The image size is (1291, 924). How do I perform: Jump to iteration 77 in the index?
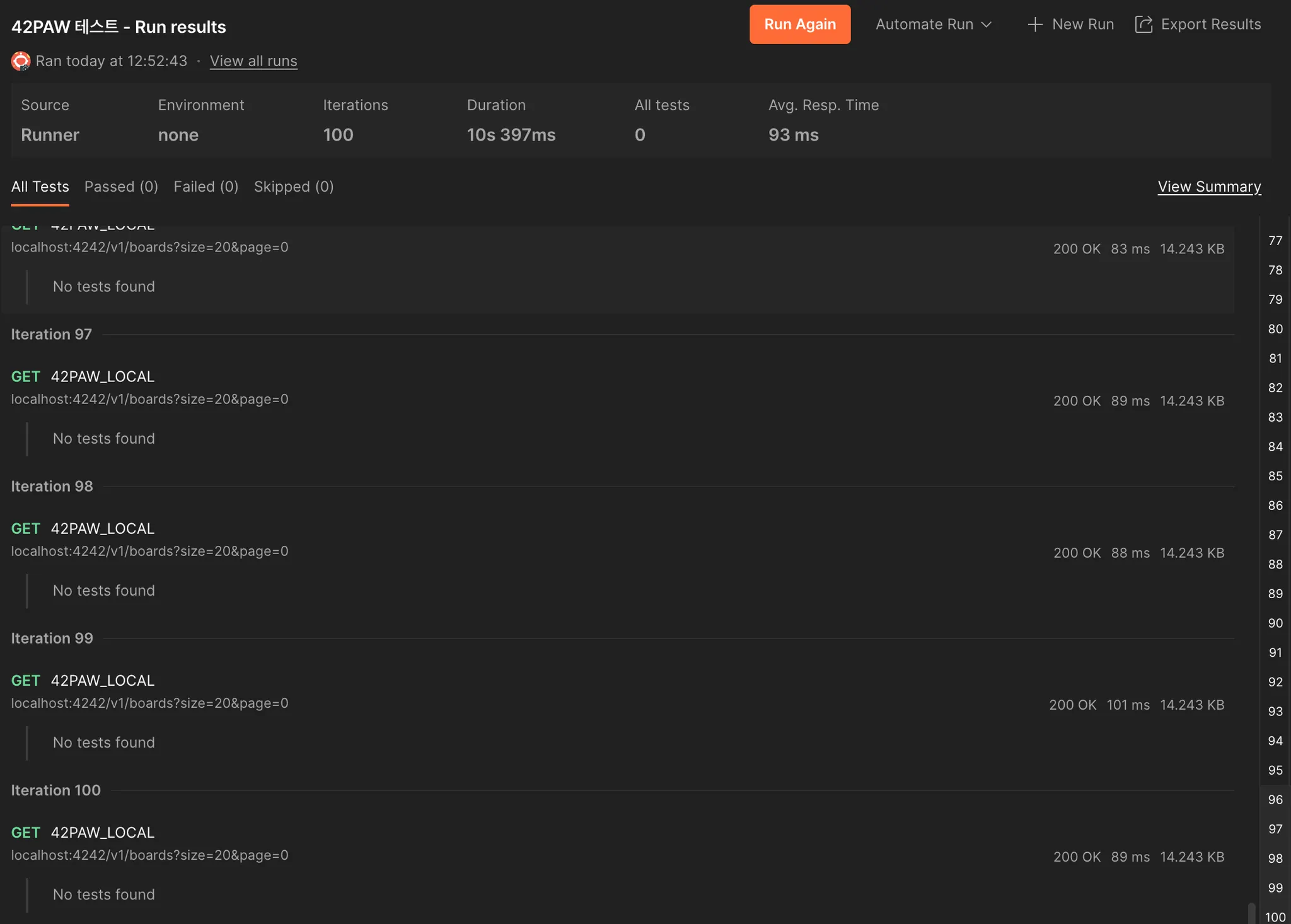[1275, 241]
